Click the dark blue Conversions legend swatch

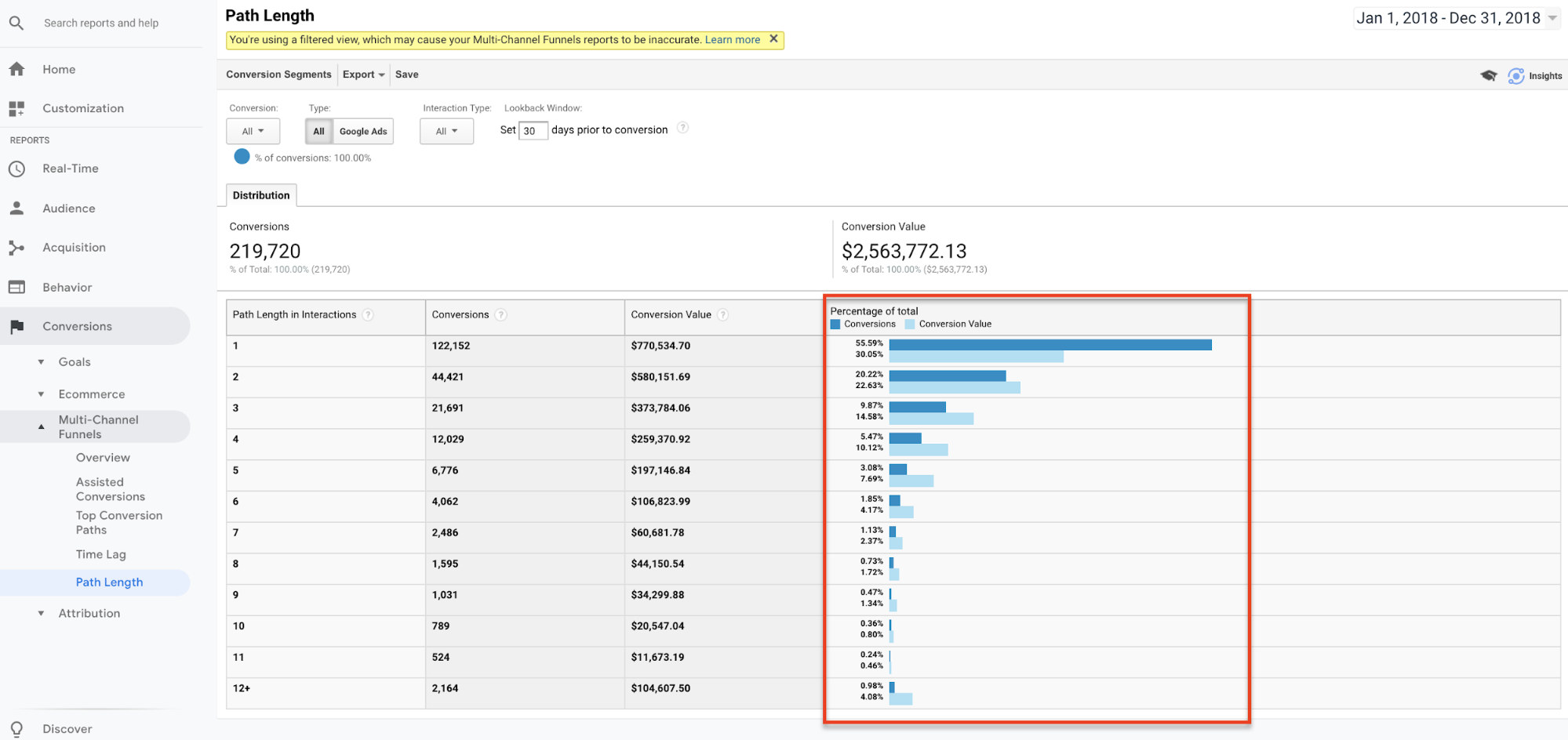click(x=835, y=325)
